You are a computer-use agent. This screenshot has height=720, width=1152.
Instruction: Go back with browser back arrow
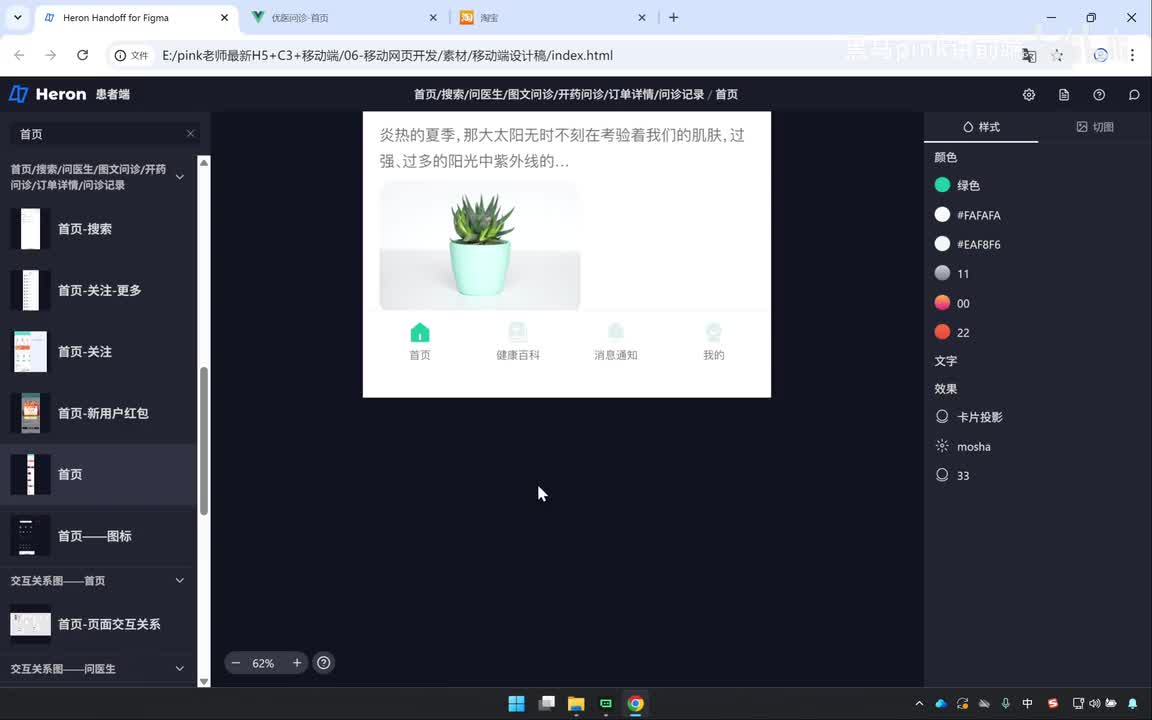pyautogui.click(x=19, y=55)
